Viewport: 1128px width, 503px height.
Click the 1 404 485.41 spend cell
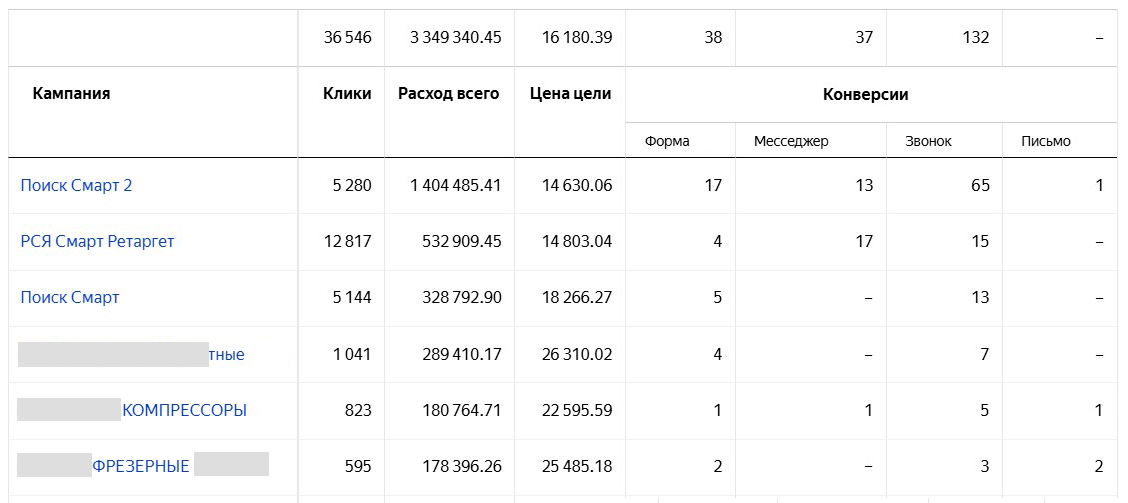pyautogui.click(x=456, y=186)
